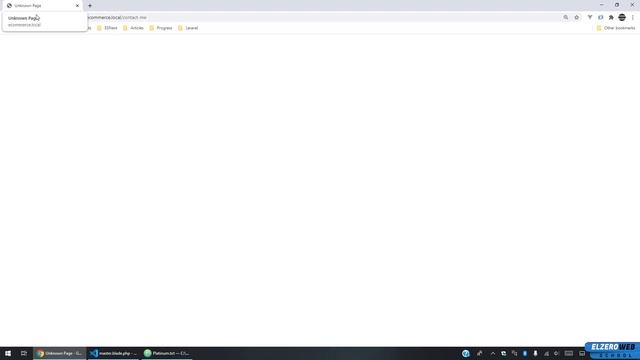Open the Extensions puzzle piece menu

pyautogui.click(x=611, y=18)
